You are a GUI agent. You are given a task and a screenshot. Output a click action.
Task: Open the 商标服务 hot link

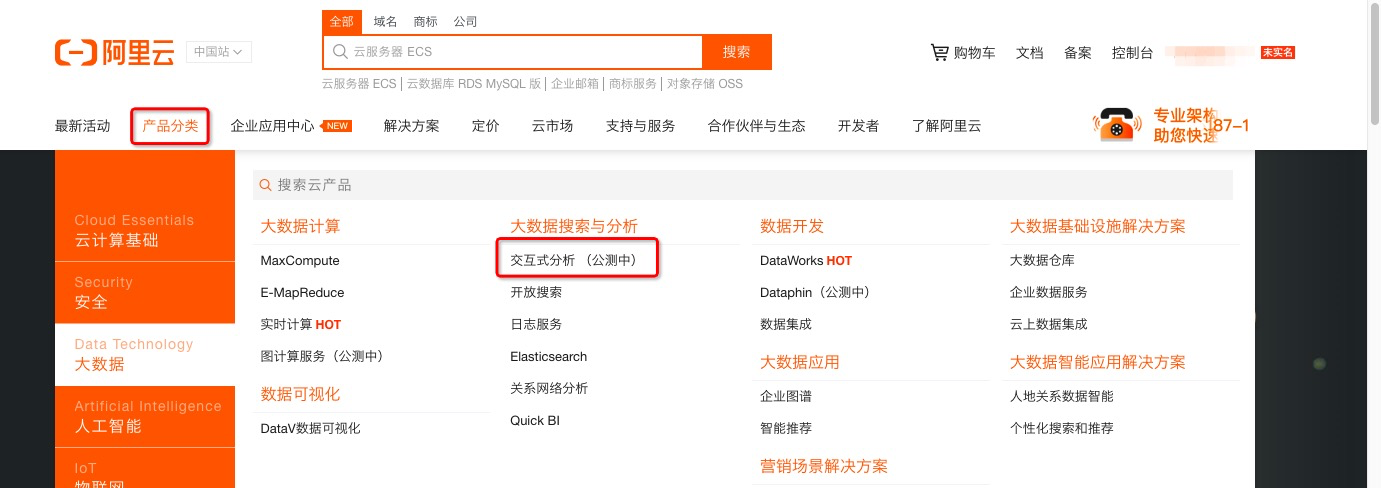[633, 84]
